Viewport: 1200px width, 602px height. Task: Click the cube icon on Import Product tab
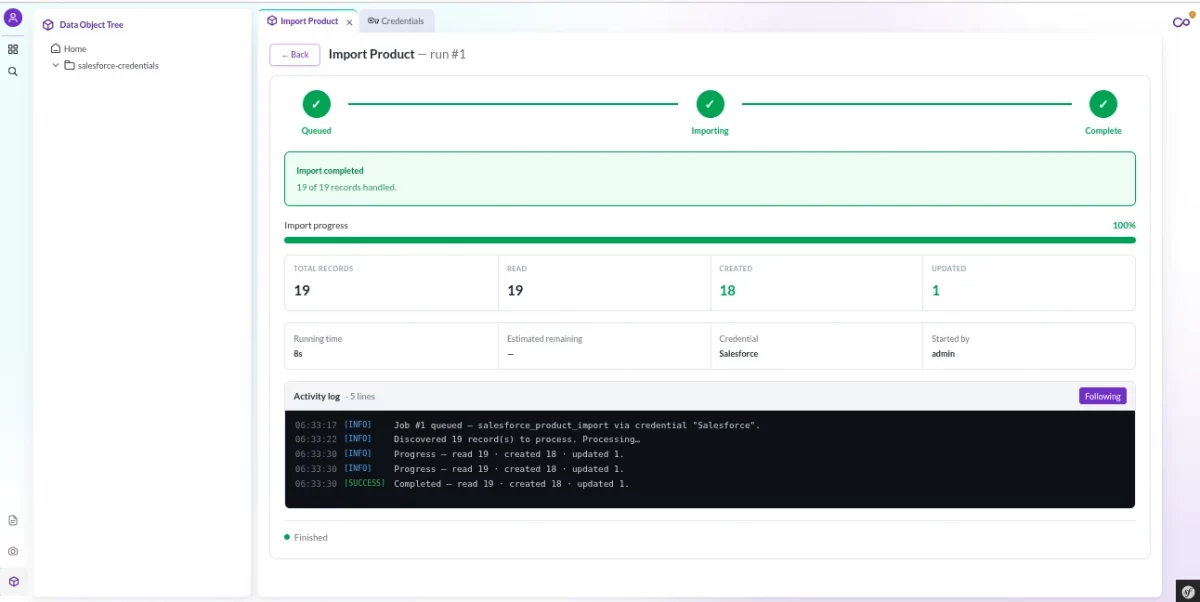pos(272,21)
